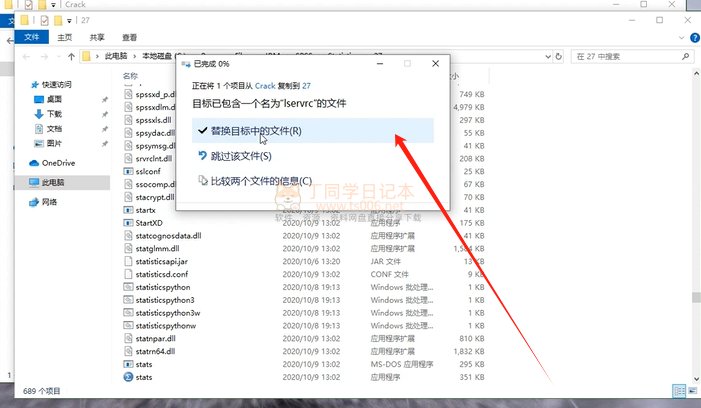The height and width of the screenshot is (408, 701).
Task: Minimize the copy progress dialog
Action: [380, 64]
